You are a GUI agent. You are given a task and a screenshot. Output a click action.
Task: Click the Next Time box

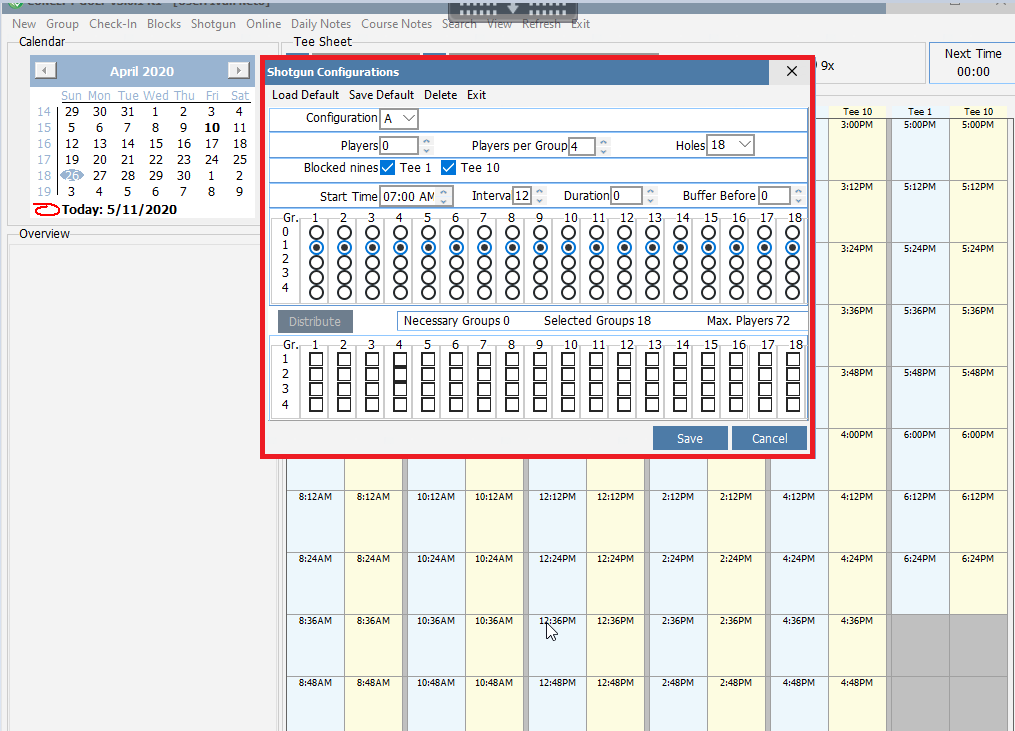pos(972,63)
